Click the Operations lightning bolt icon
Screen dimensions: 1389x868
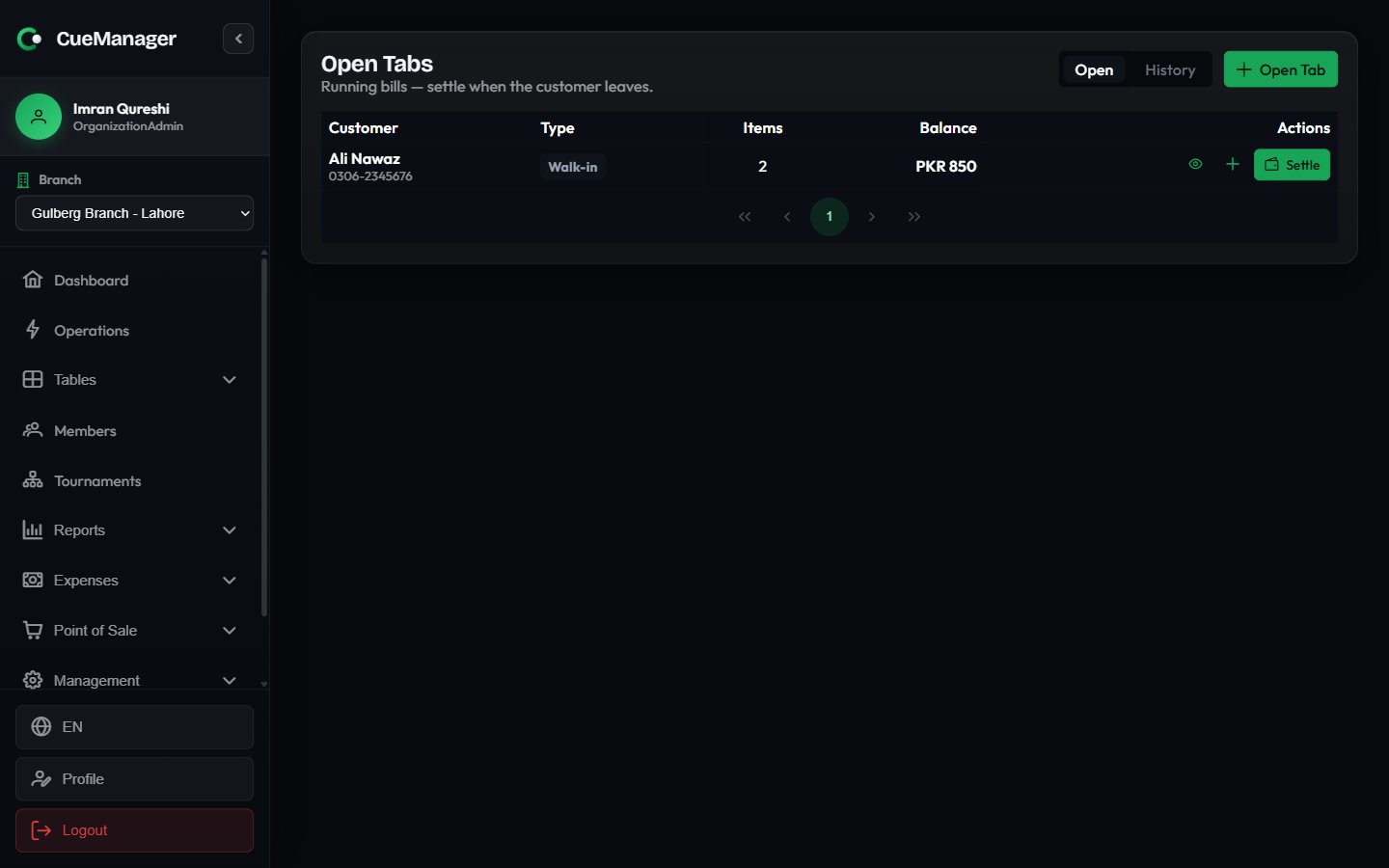[33, 330]
